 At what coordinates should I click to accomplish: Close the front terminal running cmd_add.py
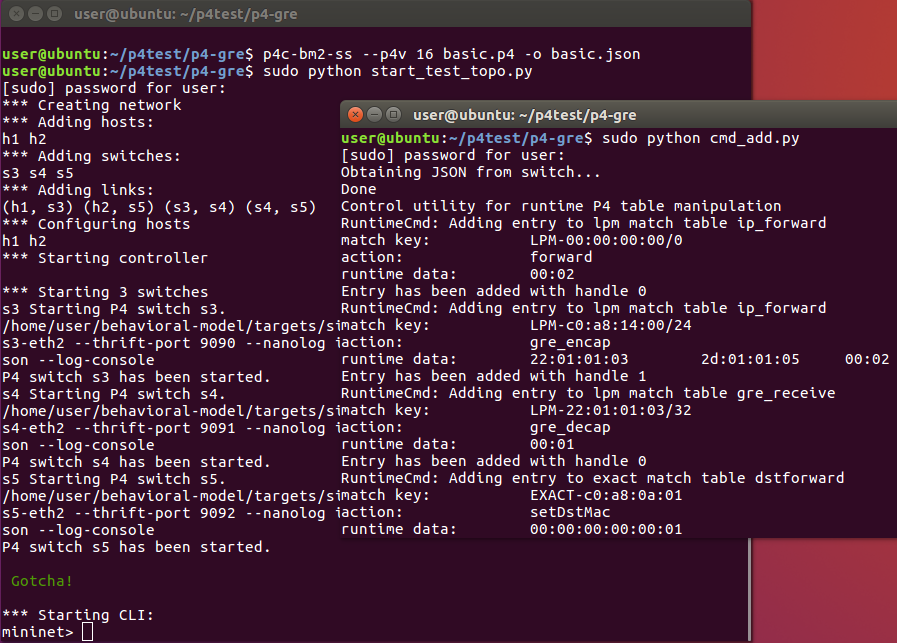(355, 114)
